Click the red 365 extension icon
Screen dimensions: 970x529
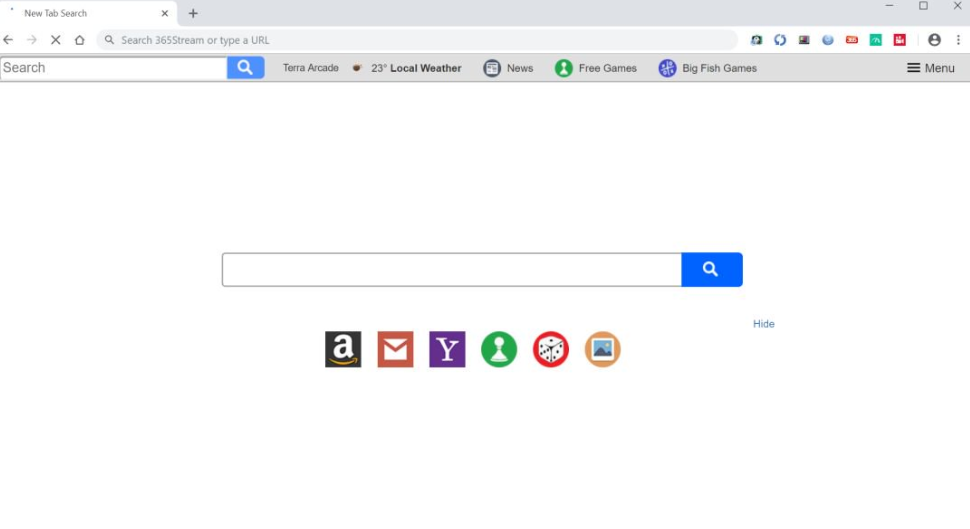point(852,40)
